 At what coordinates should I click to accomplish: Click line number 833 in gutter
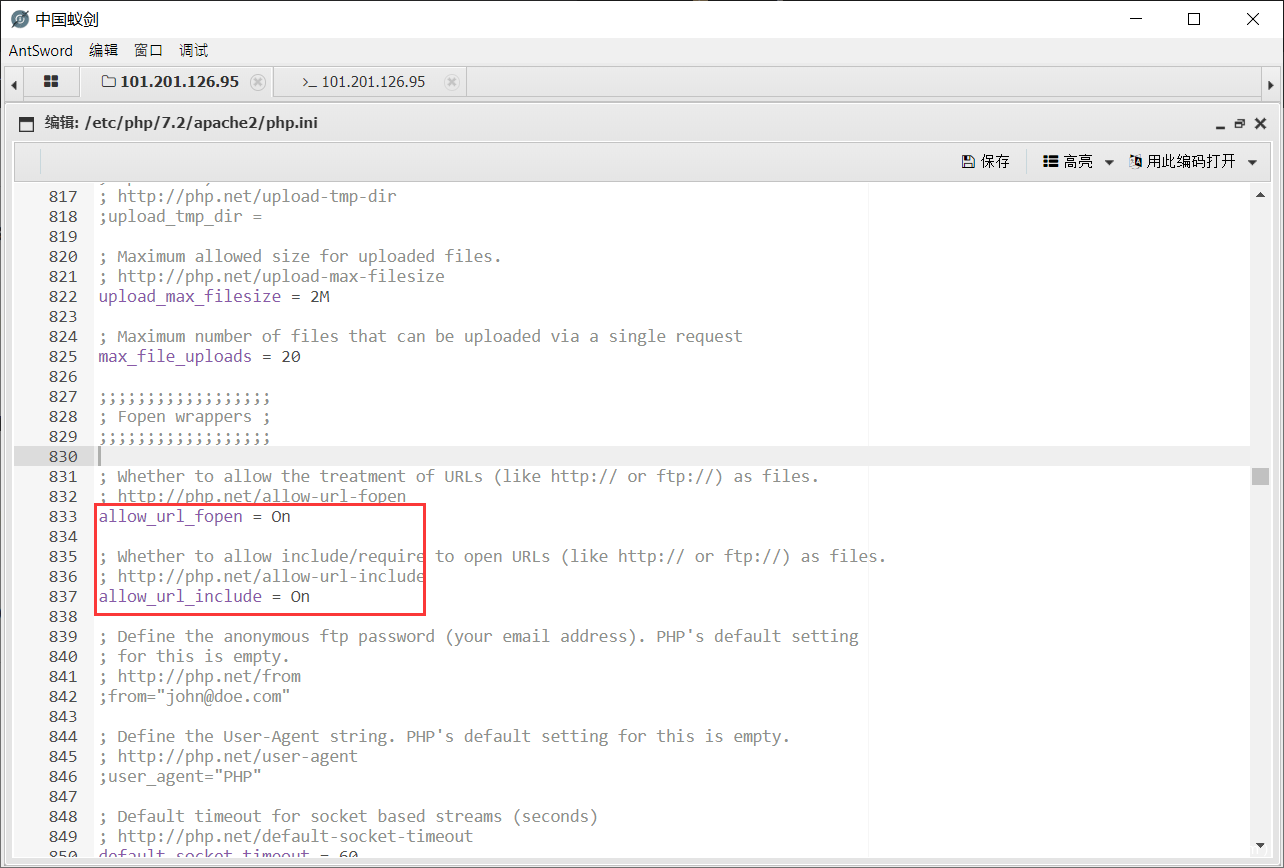tap(63, 517)
